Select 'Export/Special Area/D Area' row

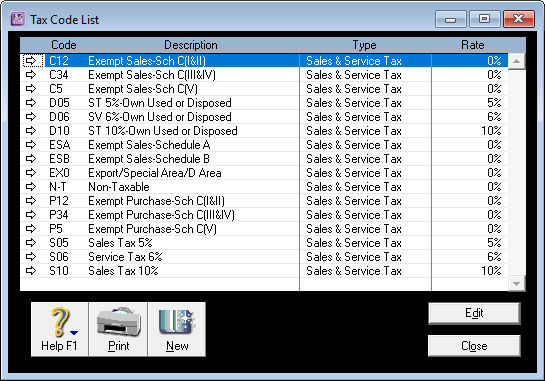[x=264, y=173]
